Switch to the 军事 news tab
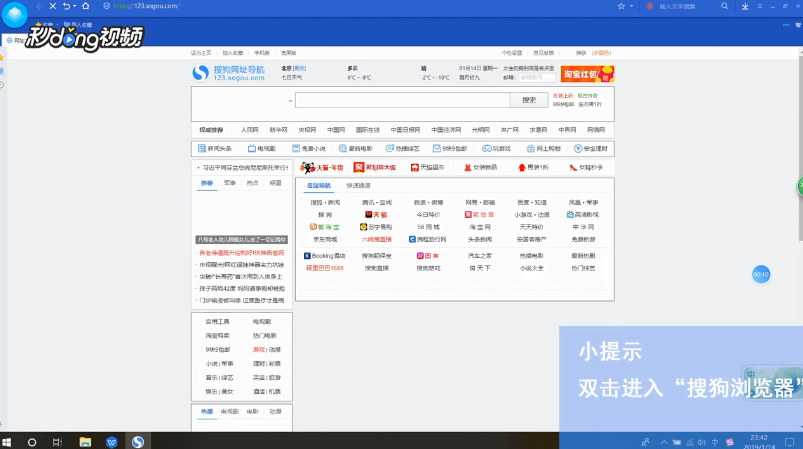 pyautogui.click(x=229, y=183)
